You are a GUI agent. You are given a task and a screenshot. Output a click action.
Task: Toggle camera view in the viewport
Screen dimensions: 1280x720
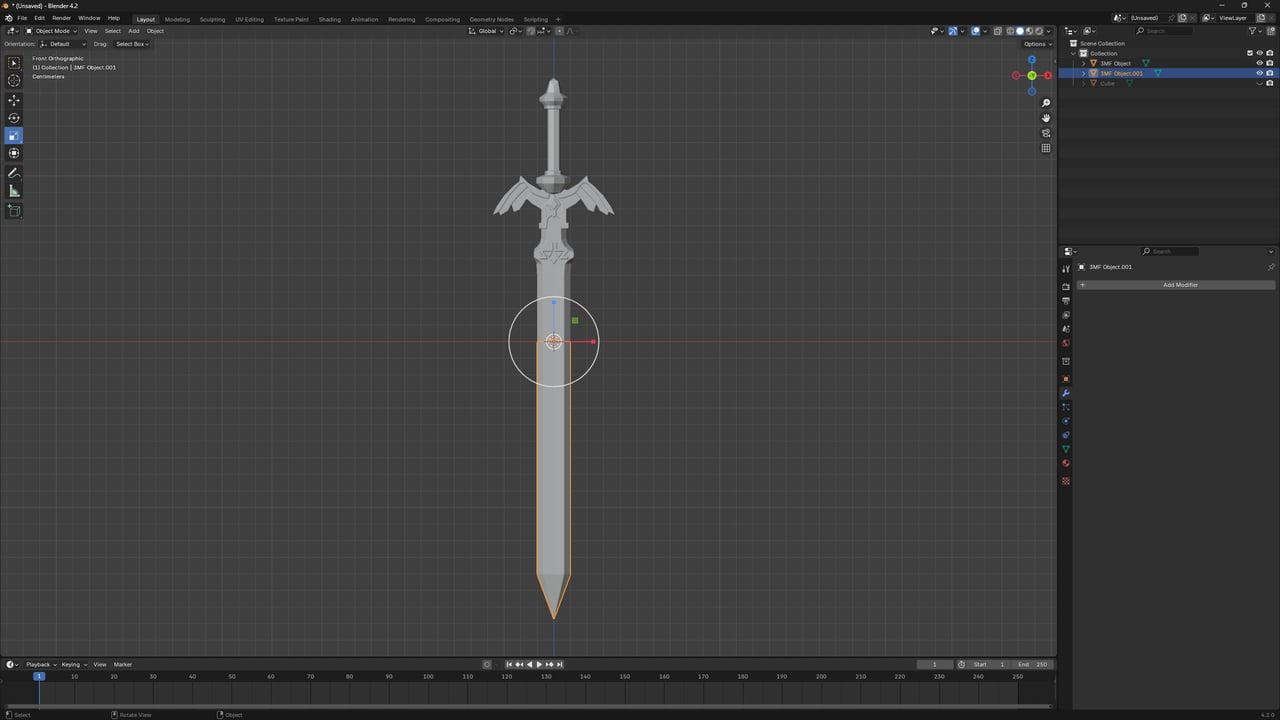1046,133
